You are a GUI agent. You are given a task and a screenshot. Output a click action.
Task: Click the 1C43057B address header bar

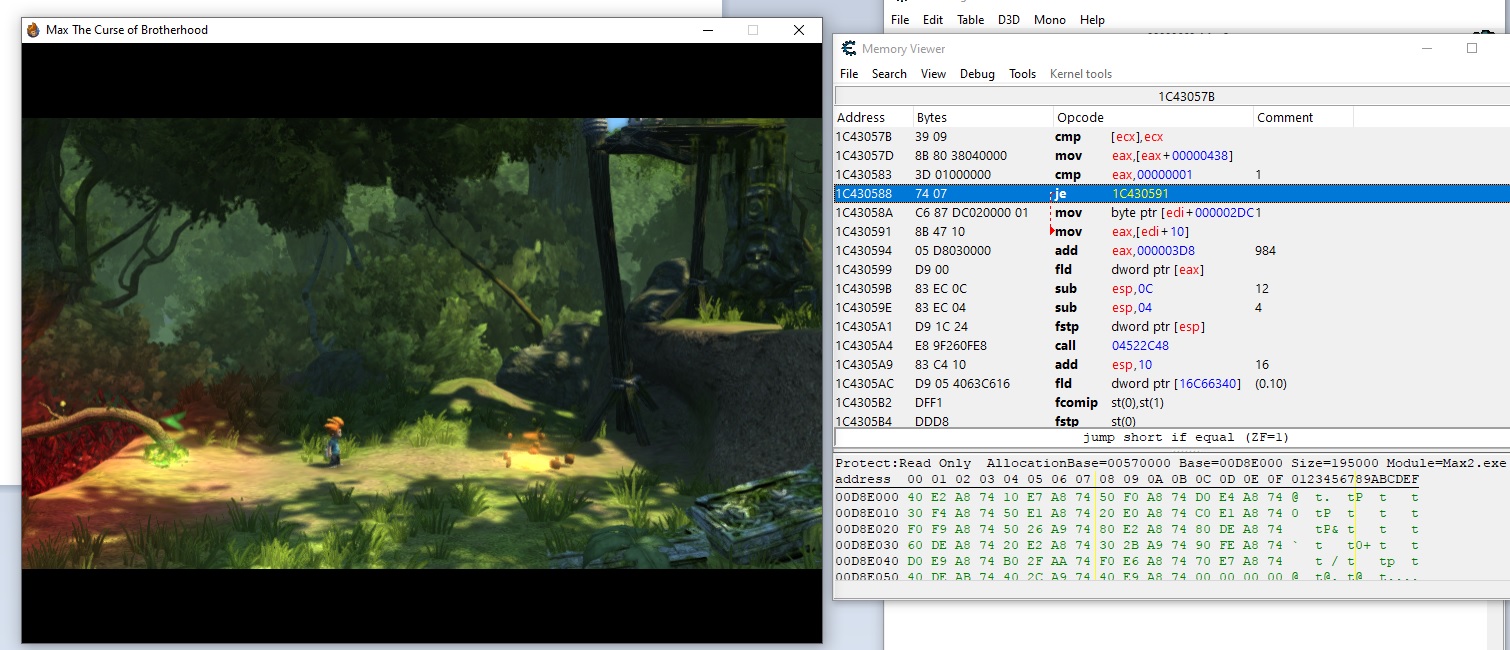click(x=1171, y=97)
